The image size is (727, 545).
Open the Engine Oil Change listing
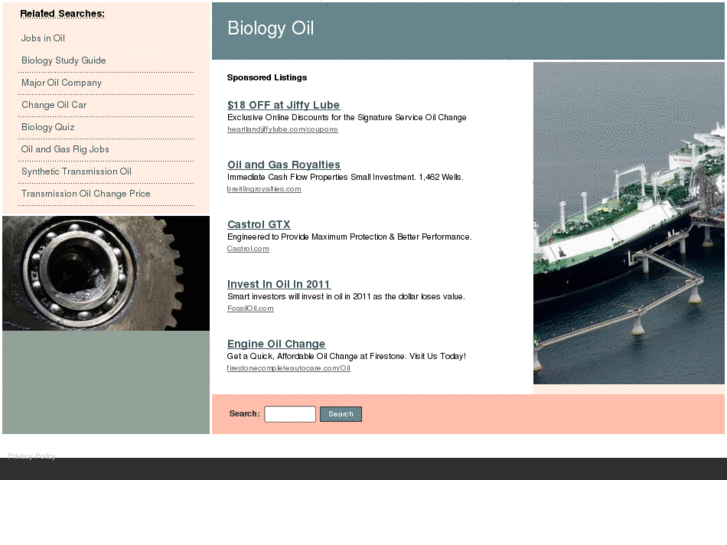click(x=276, y=344)
